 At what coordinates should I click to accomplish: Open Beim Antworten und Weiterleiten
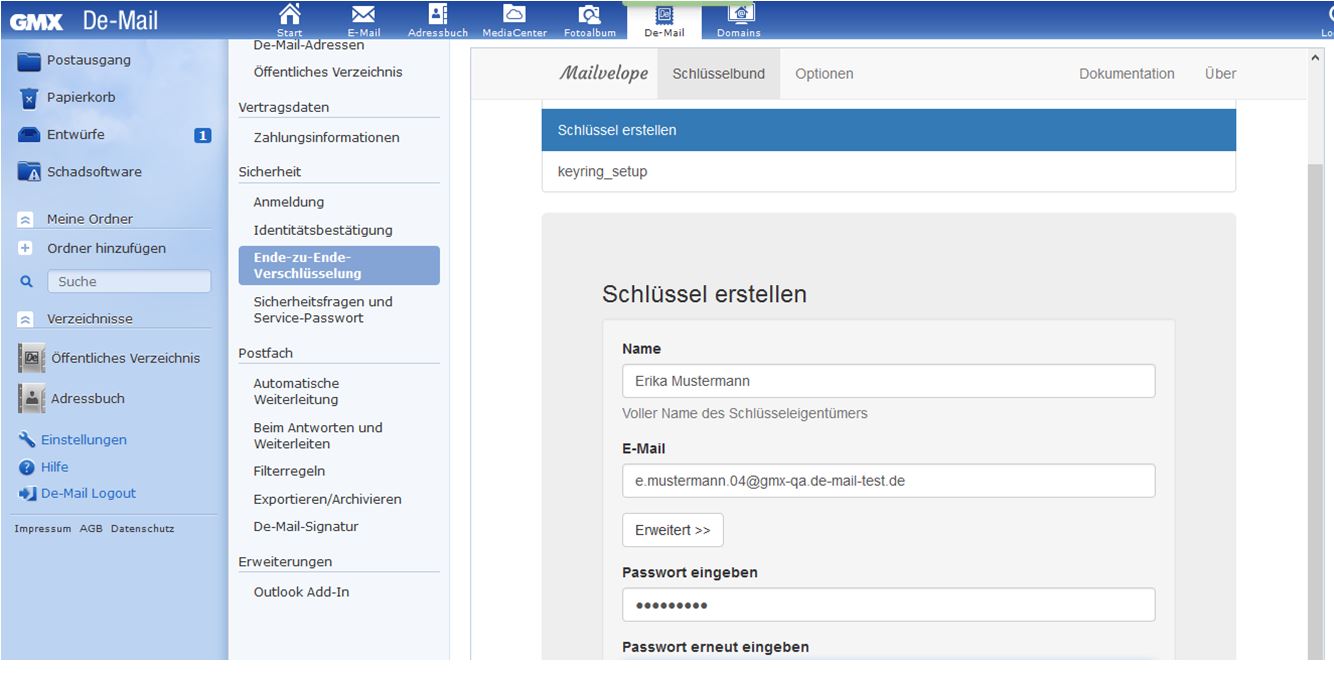pyautogui.click(x=318, y=435)
